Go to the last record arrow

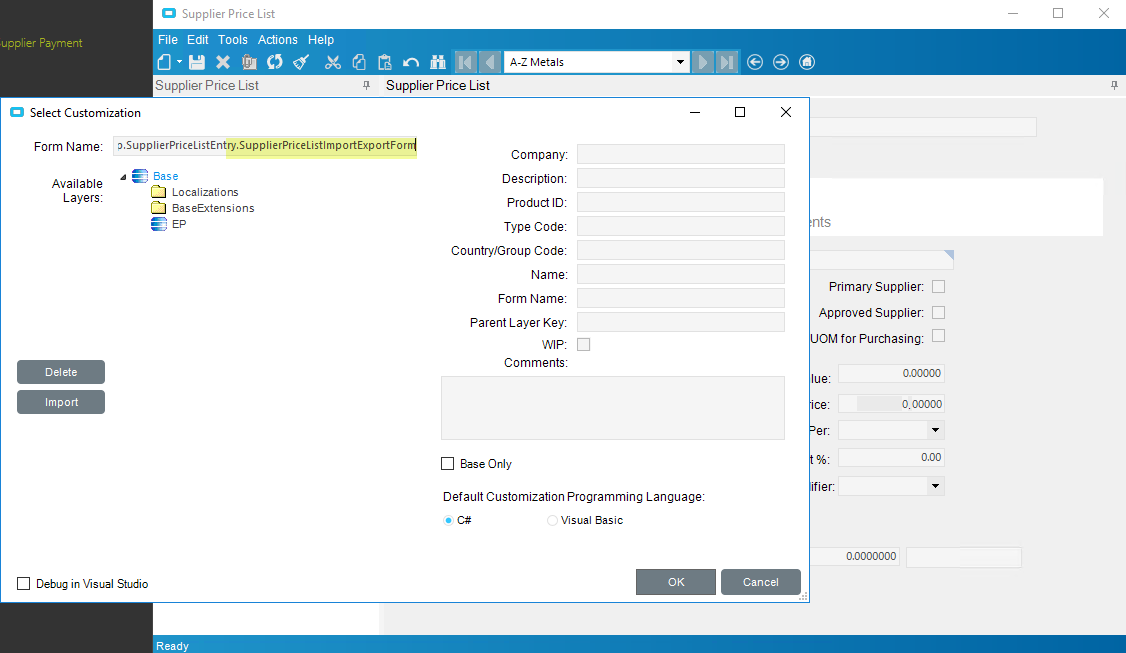pyautogui.click(x=727, y=62)
